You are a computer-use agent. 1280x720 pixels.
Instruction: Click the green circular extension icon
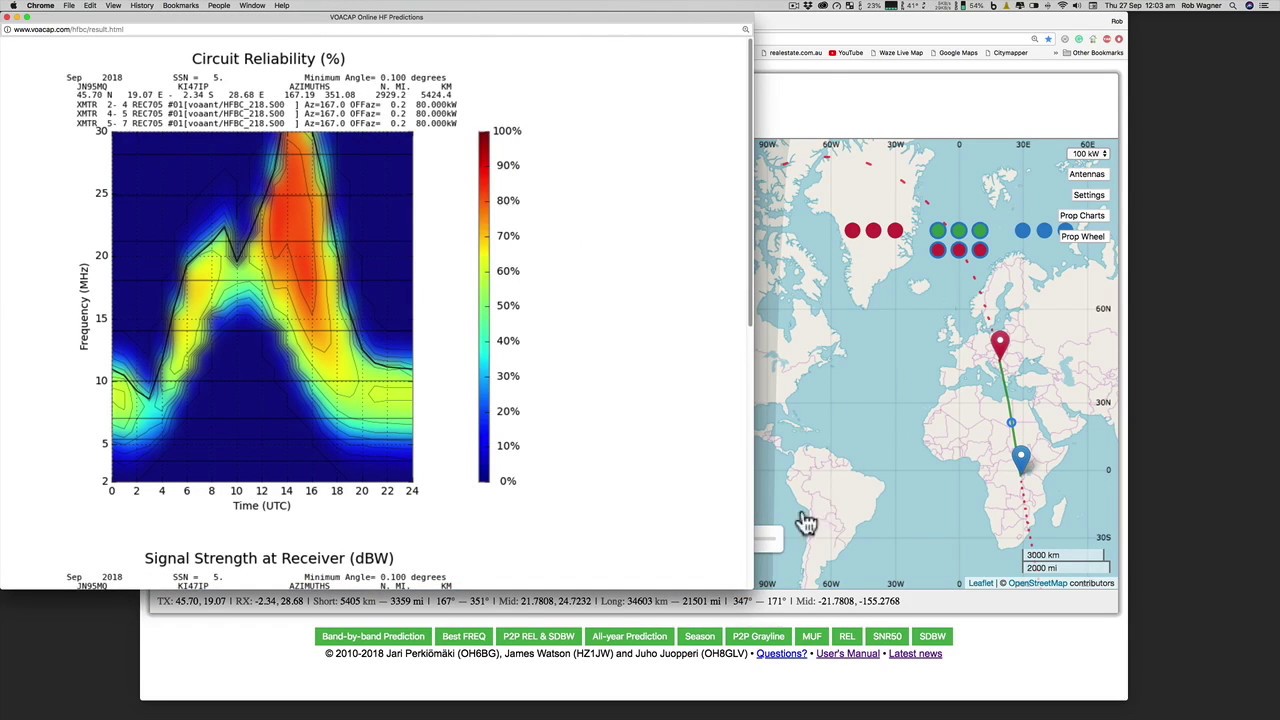coord(1079,39)
